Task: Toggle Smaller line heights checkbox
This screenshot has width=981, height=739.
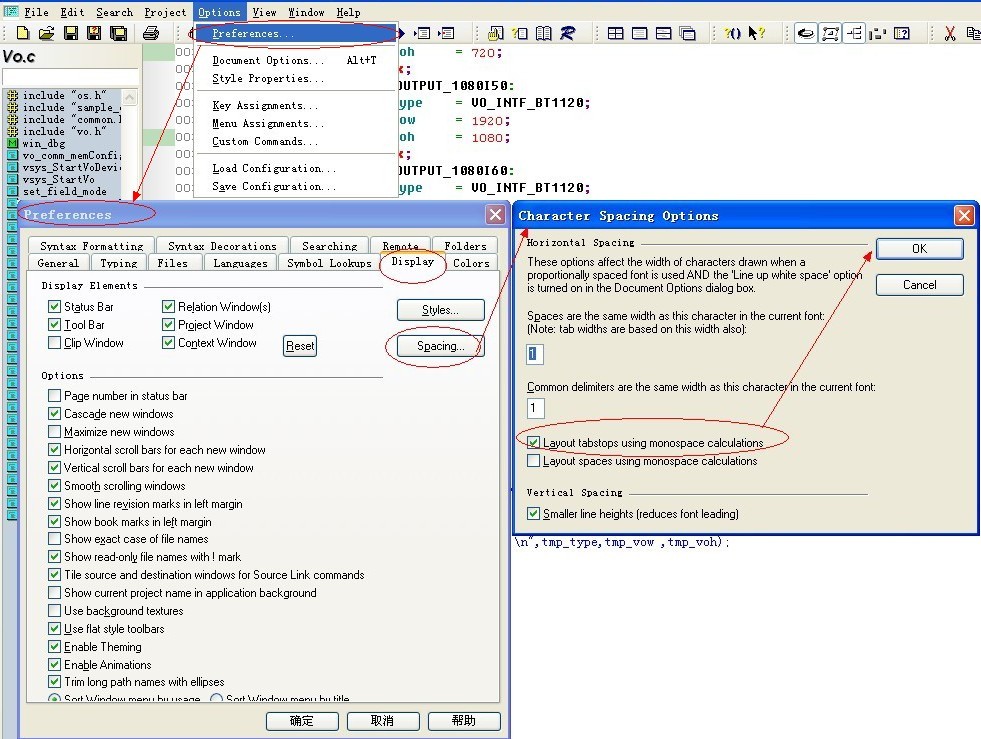Action: 534,514
